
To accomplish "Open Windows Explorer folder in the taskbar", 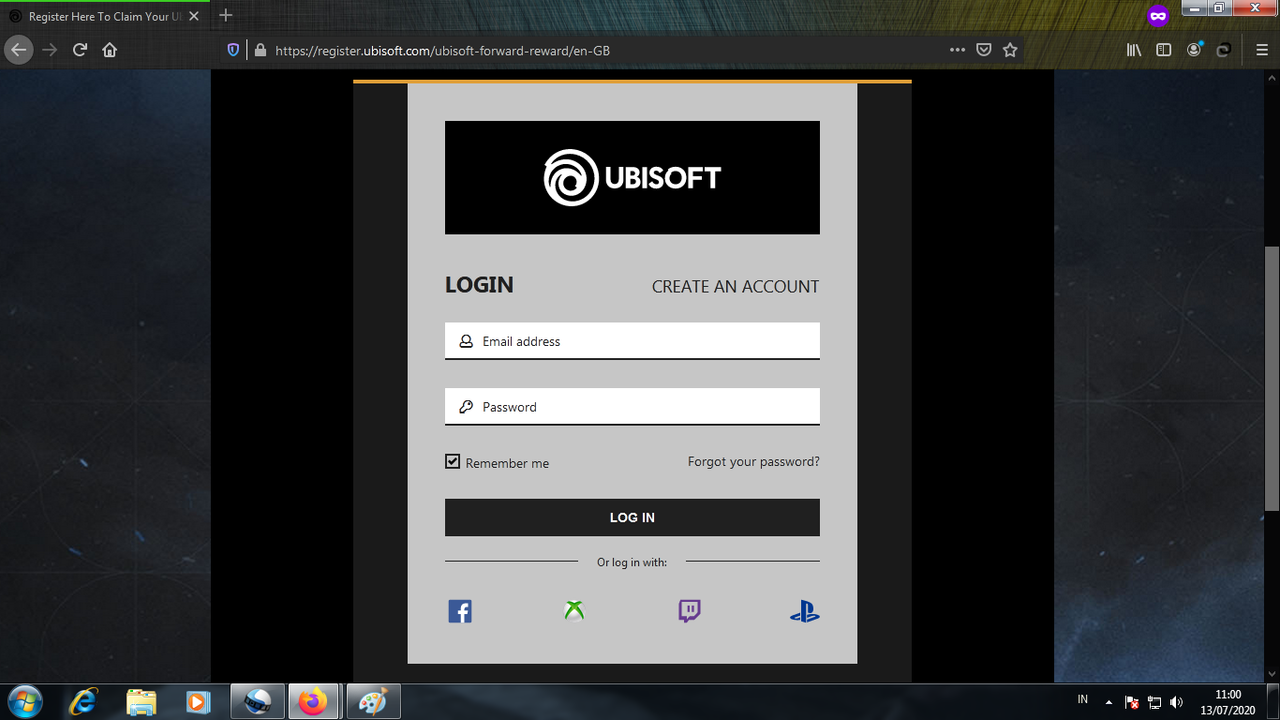I will tap(142, 702).
